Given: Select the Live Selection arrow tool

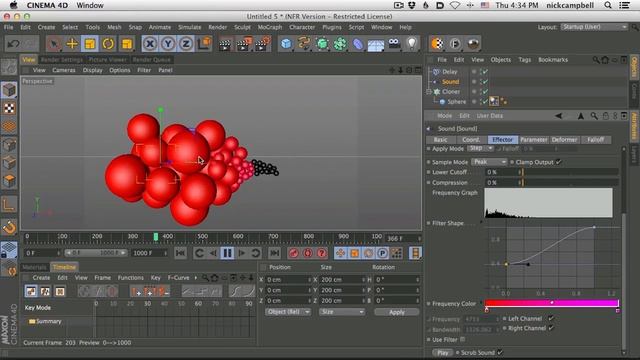Looking at the screenshot, I should coord(54,44).
